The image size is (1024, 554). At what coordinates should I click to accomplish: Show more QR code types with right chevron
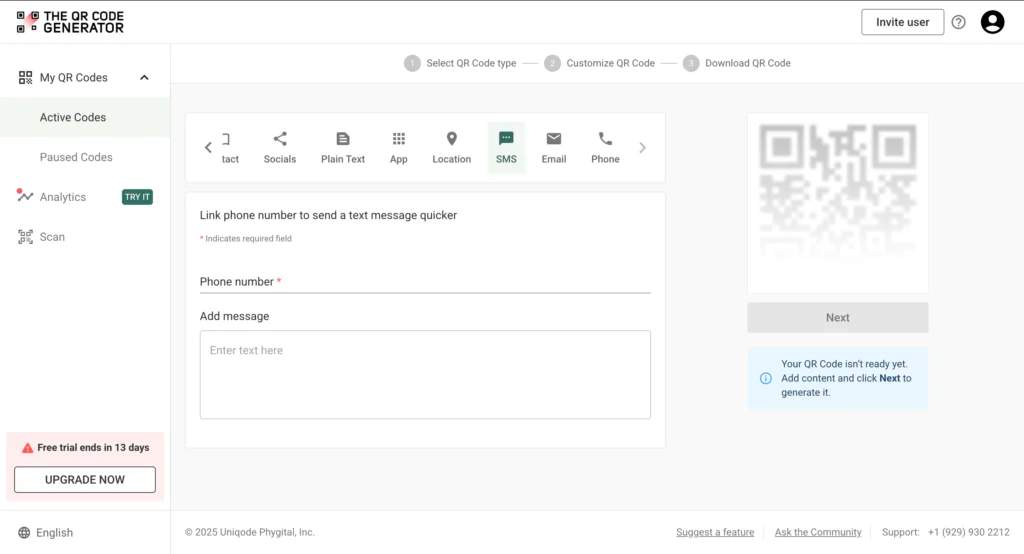(643, 148)
